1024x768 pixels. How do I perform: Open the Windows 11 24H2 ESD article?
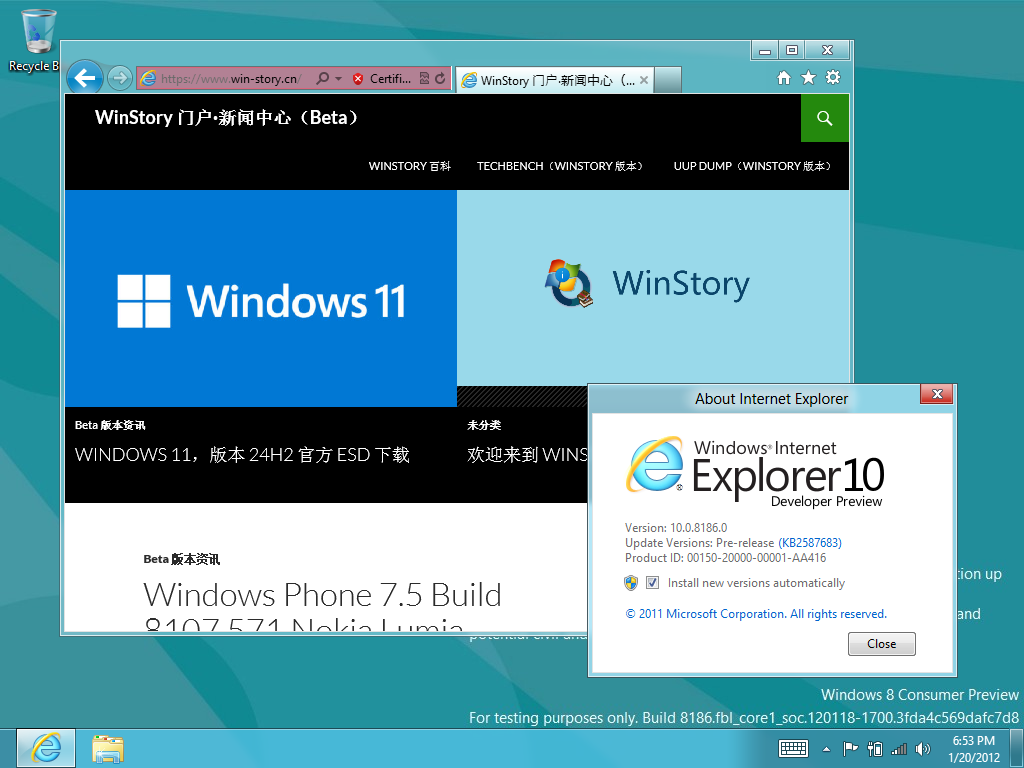[x=242, y=455]
